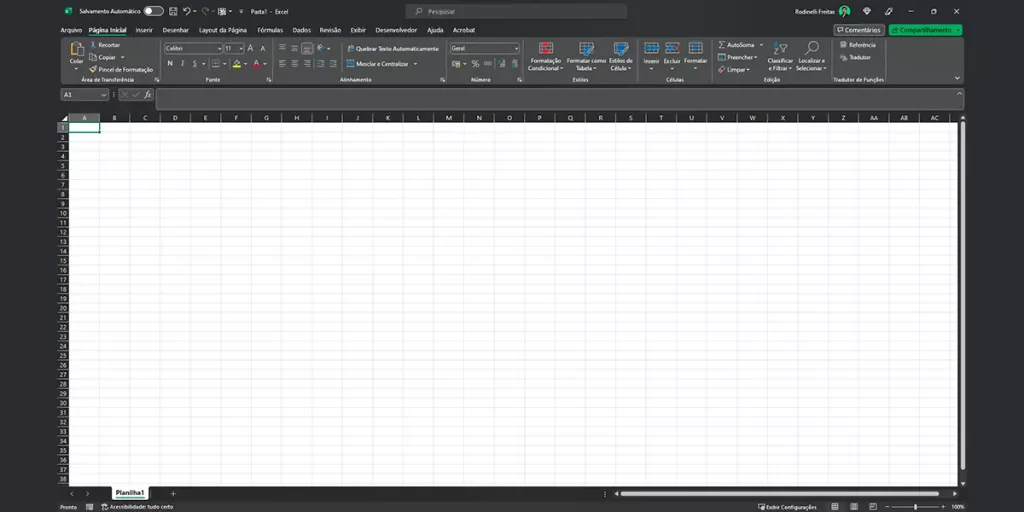
Task: Toggle bottom align button
Action: click(x=307, y=48)
